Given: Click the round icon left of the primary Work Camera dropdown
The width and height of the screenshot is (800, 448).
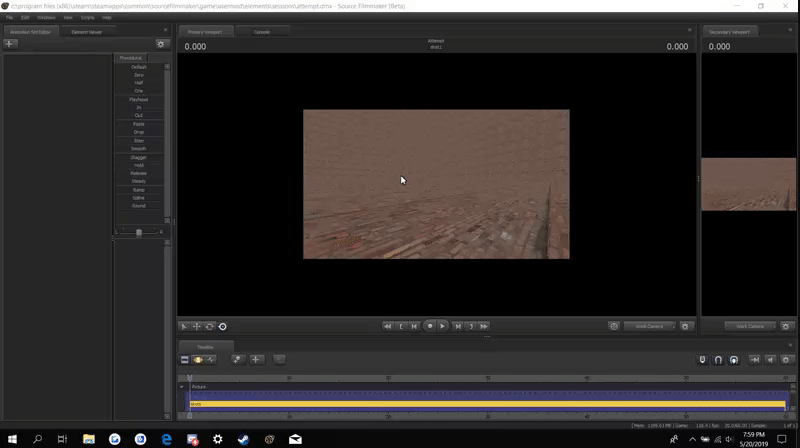Looking at the screenshot, I should [x=614, y=327].
